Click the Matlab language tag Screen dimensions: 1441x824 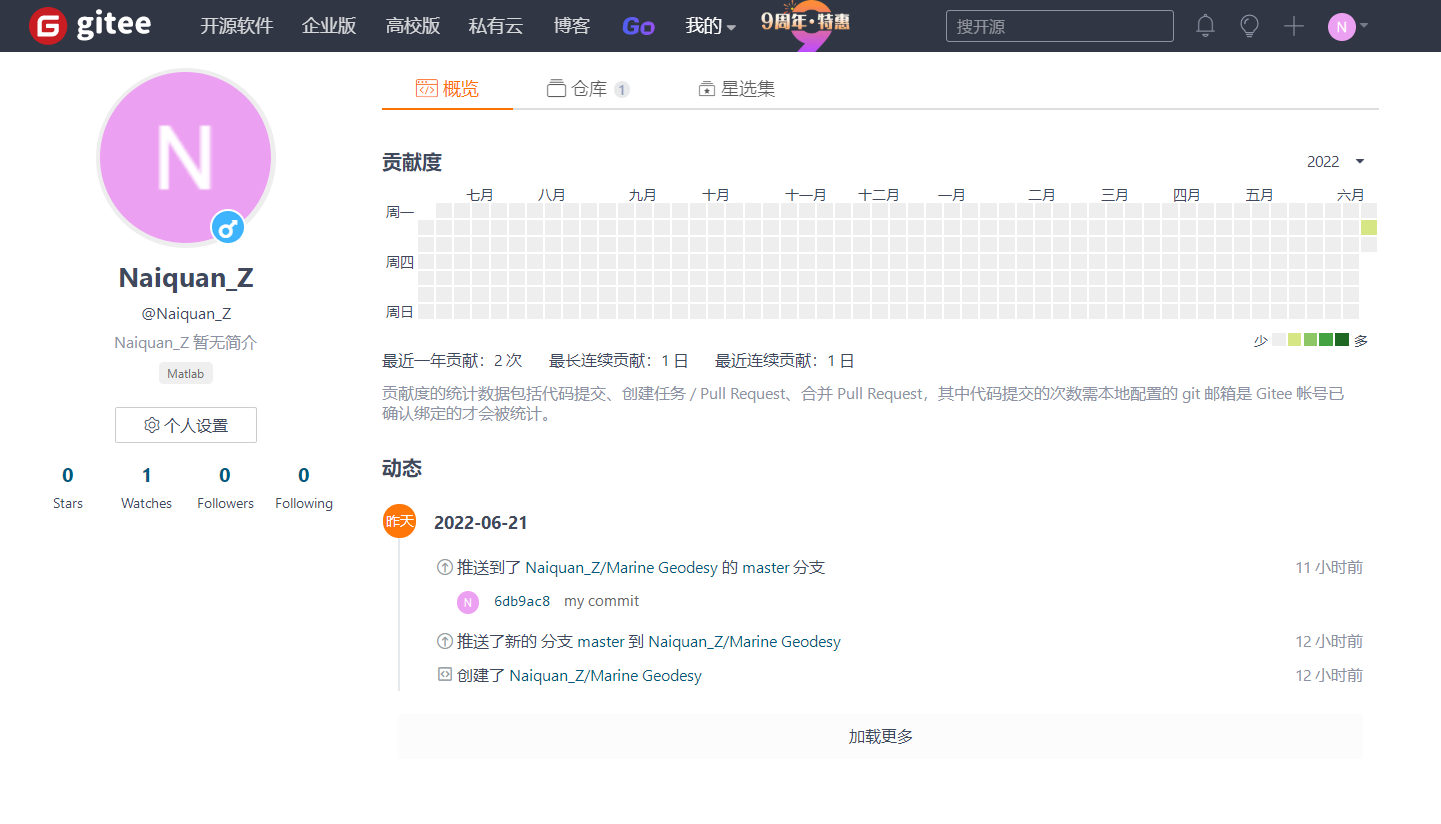pos(186,373)
